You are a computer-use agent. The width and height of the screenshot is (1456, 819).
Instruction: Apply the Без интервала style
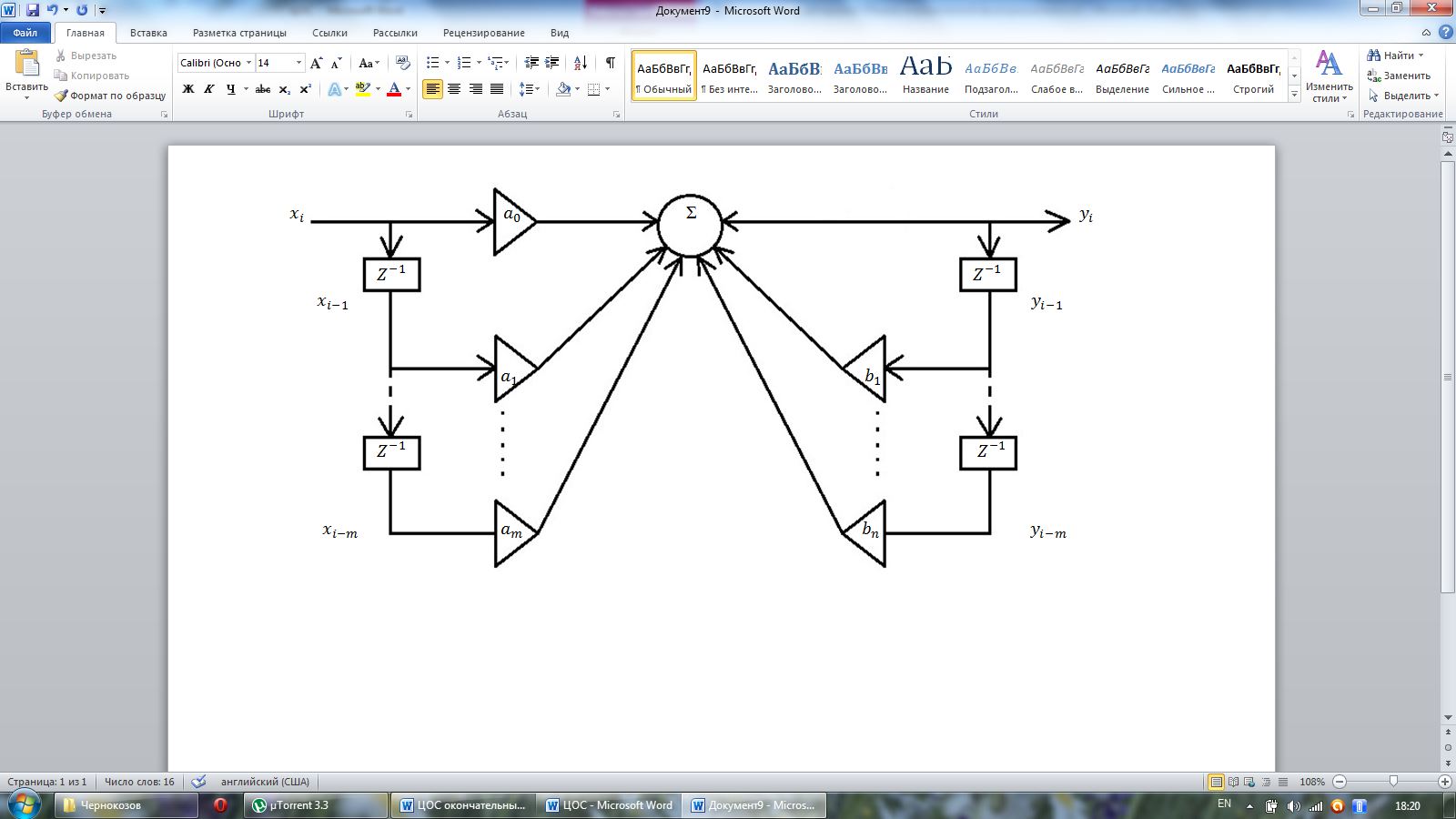pyautogui.click(x=730, y=76)
